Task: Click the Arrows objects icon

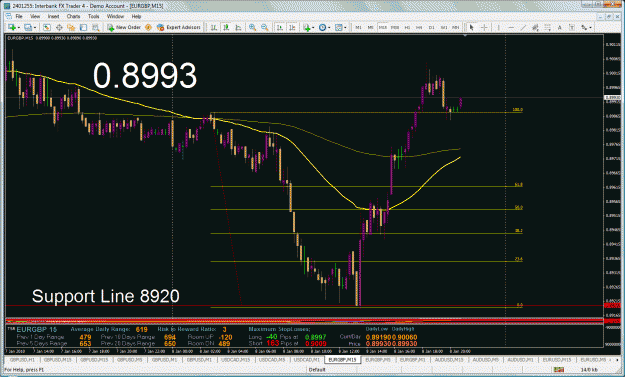Action: pyautogui.click(x=584, y=27)
